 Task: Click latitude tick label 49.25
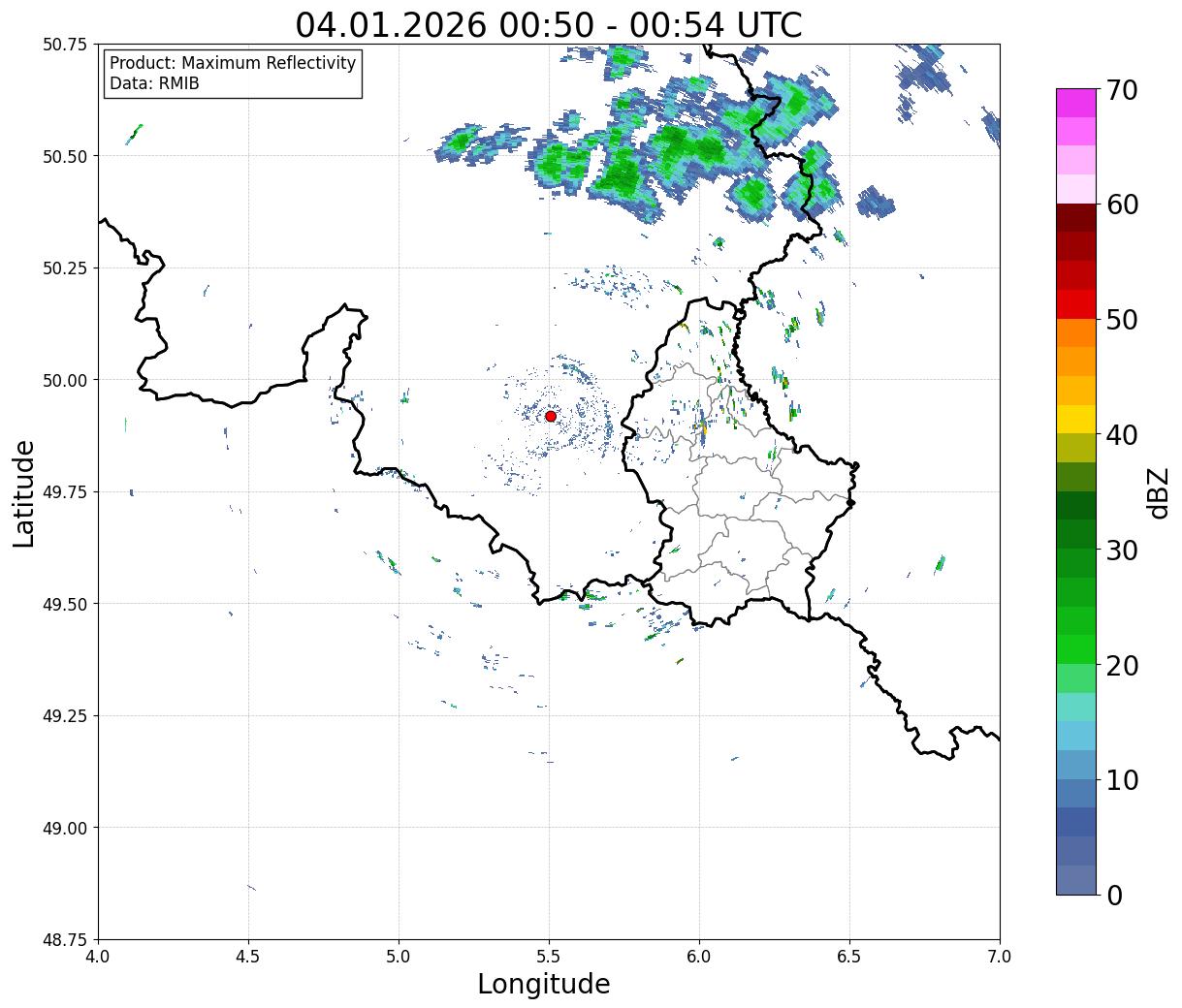pyautogui.click(x=65, y=716)
